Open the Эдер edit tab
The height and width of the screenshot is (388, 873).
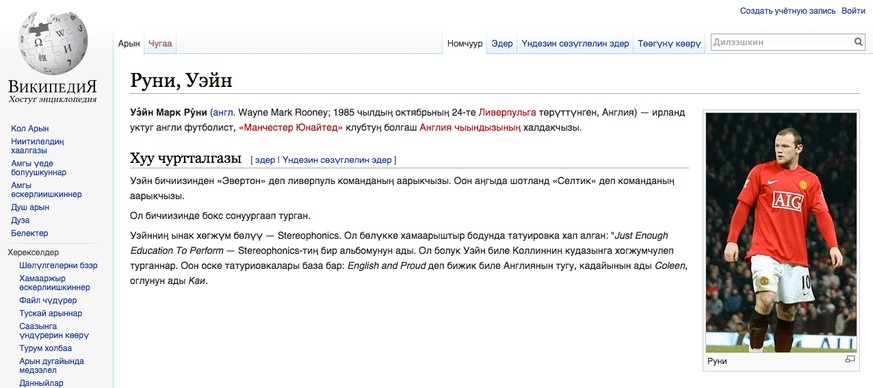click(x=502, y=43)
